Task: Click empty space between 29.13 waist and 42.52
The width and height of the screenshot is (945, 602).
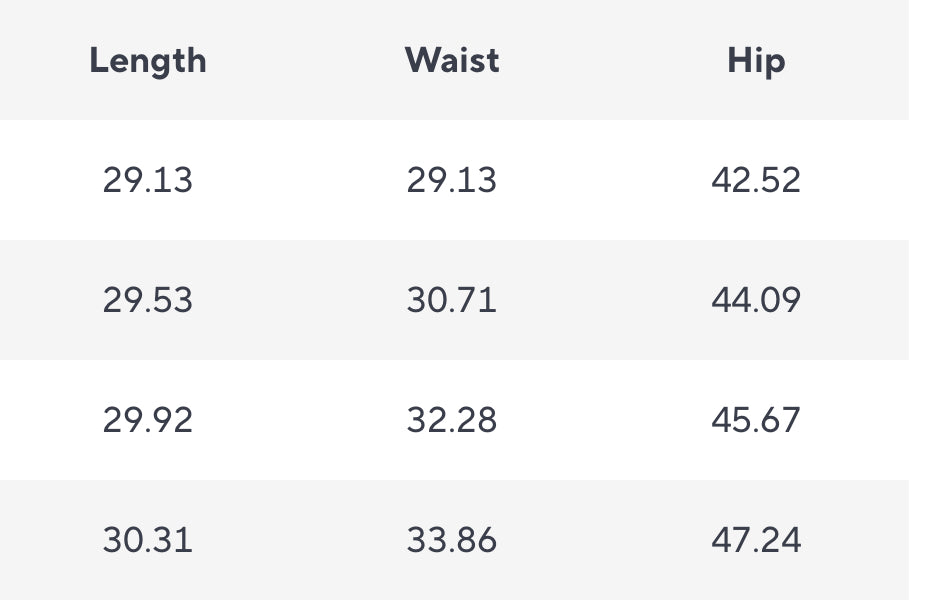Action: (604, 180)
